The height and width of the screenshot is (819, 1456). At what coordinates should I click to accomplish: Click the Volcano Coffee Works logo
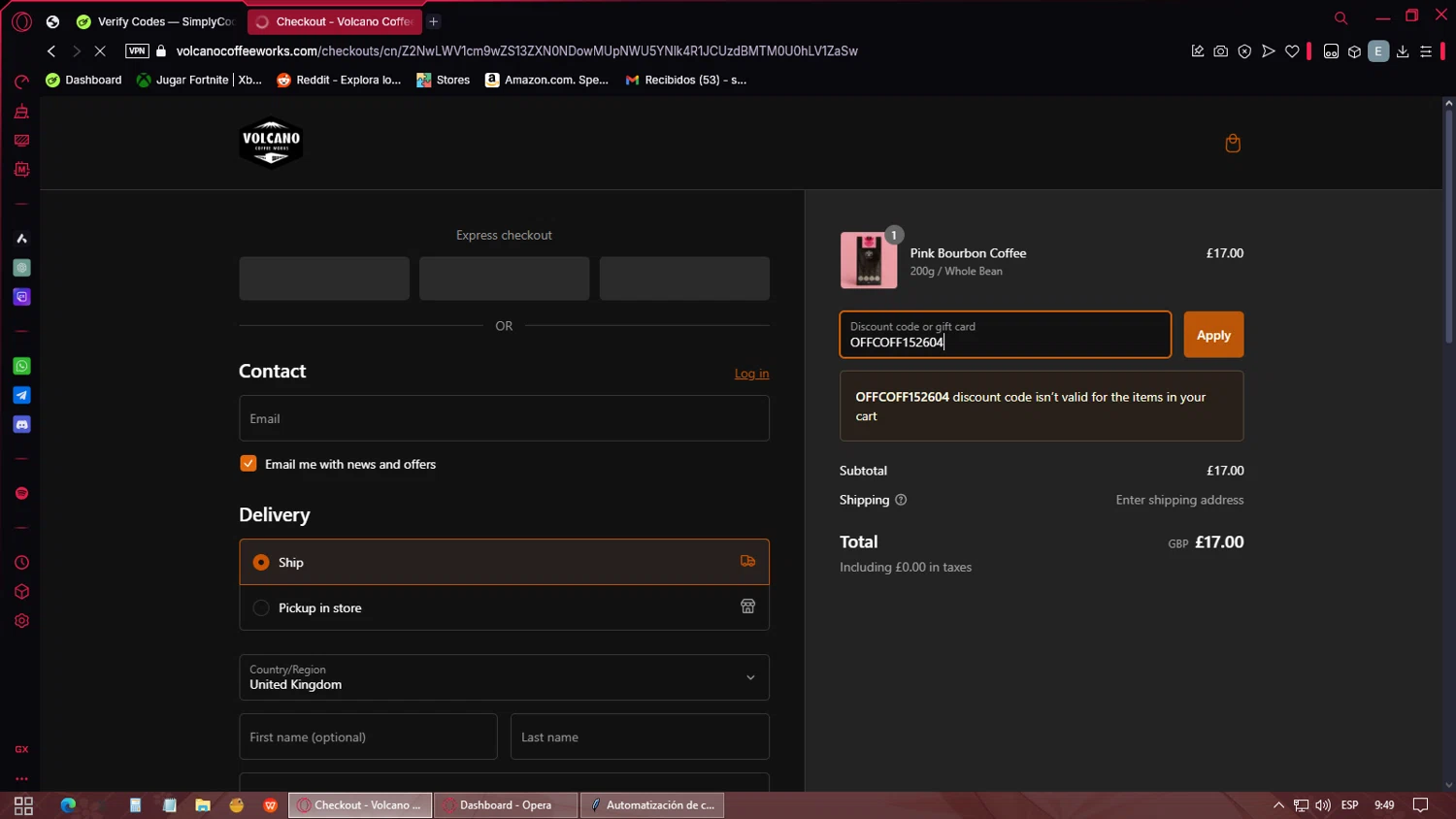271,143
